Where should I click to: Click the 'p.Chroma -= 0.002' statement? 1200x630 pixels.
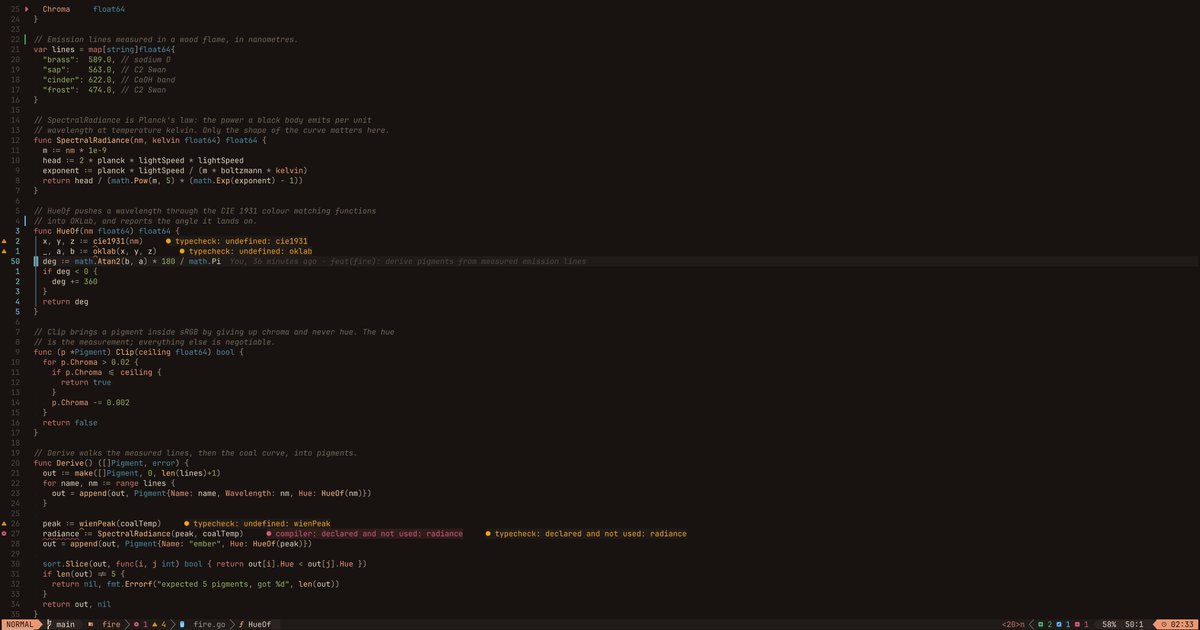[90, 402]
